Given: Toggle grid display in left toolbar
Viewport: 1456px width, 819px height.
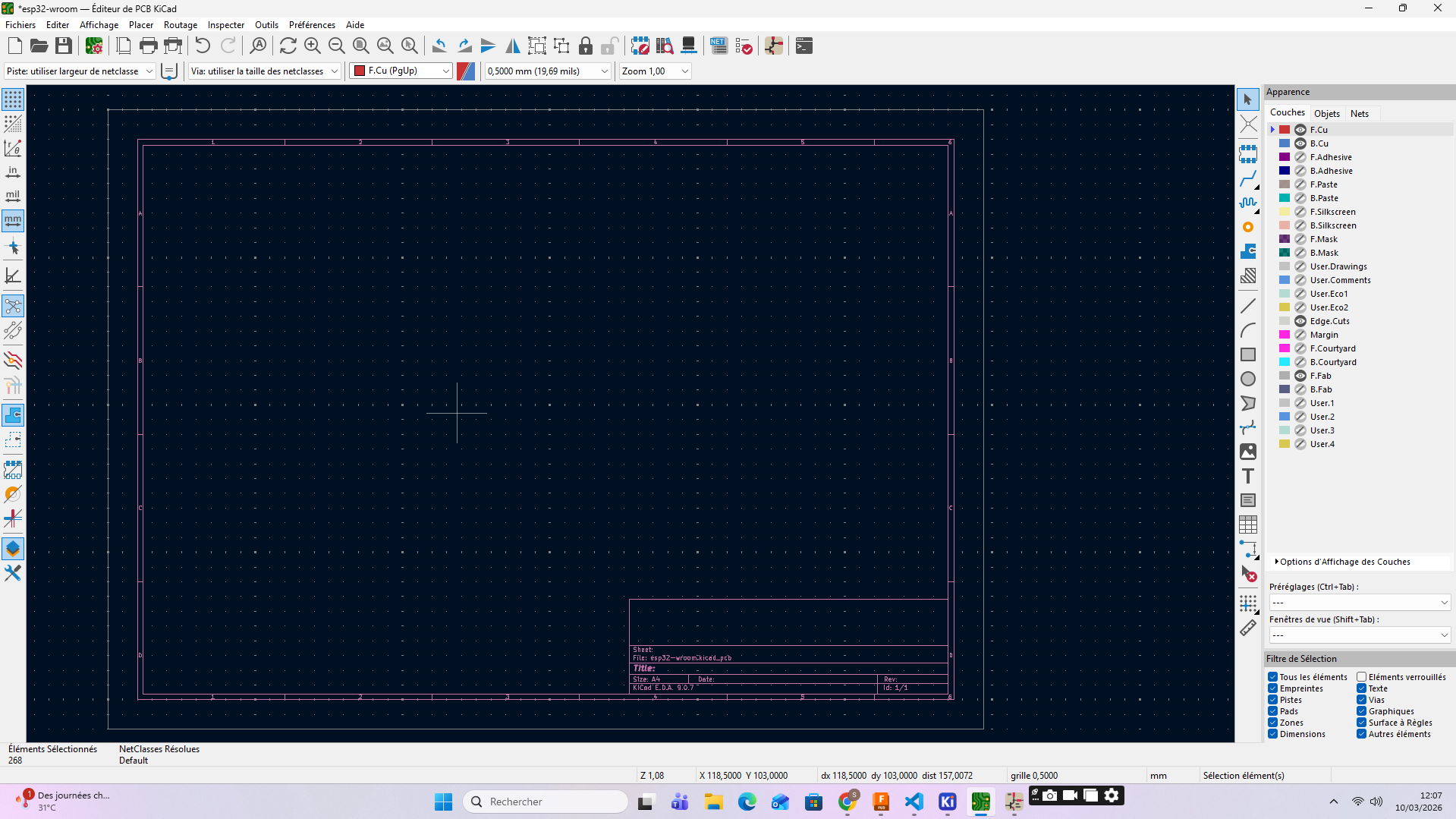Looking at the screenshot, I should pyautogui.click(x=13, y=99).
